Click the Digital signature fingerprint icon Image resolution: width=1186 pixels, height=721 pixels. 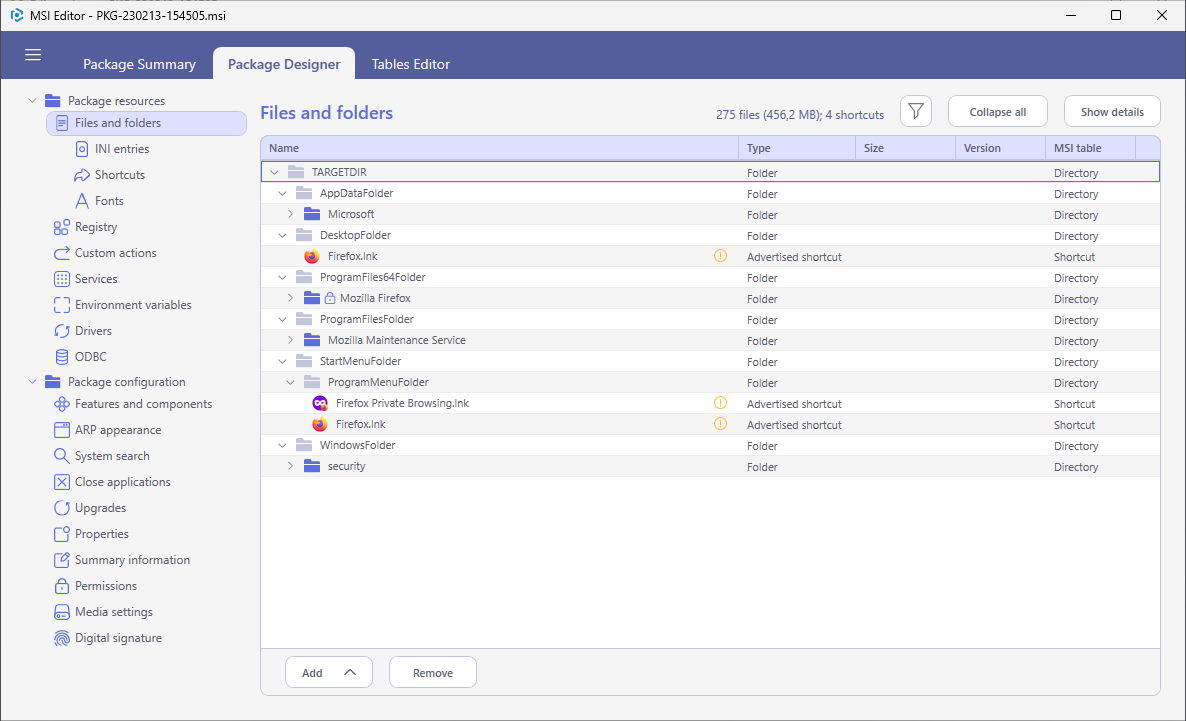coord(61,638)
